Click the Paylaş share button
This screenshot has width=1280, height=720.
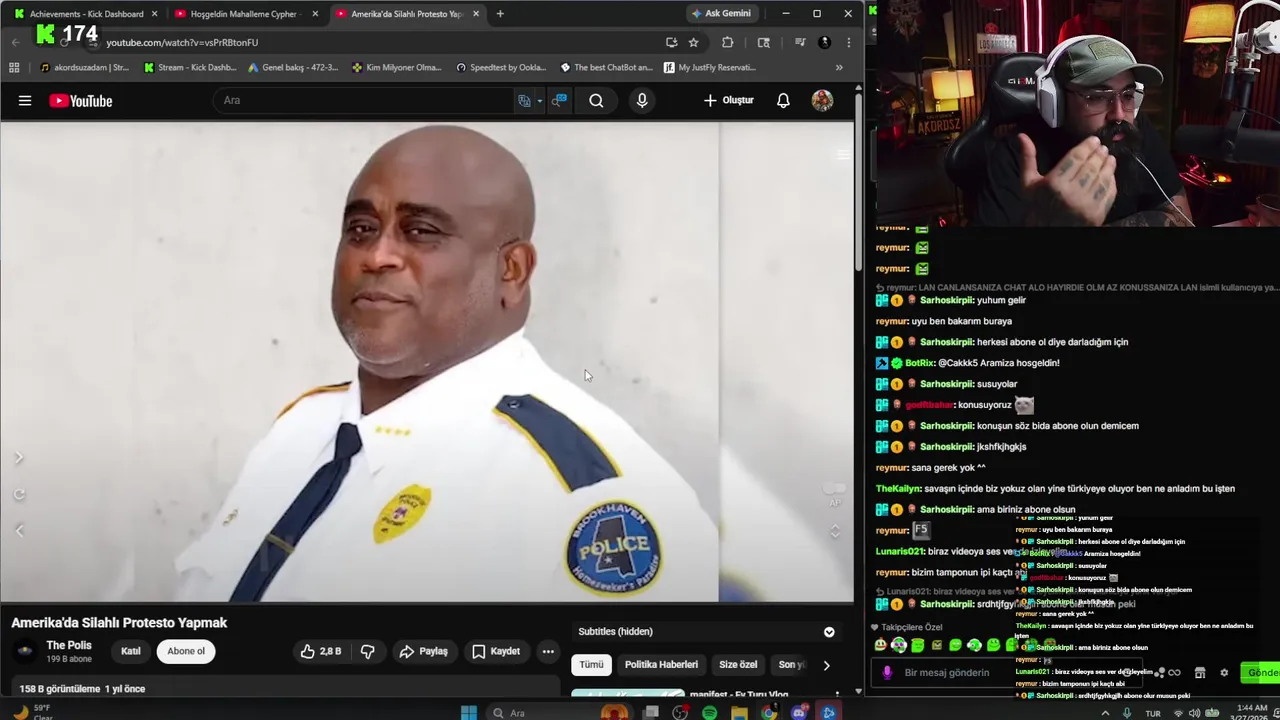point(423,651)
